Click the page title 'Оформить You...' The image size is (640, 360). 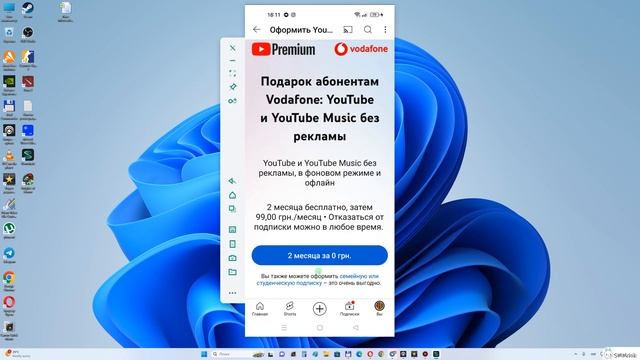click(301, 29)
